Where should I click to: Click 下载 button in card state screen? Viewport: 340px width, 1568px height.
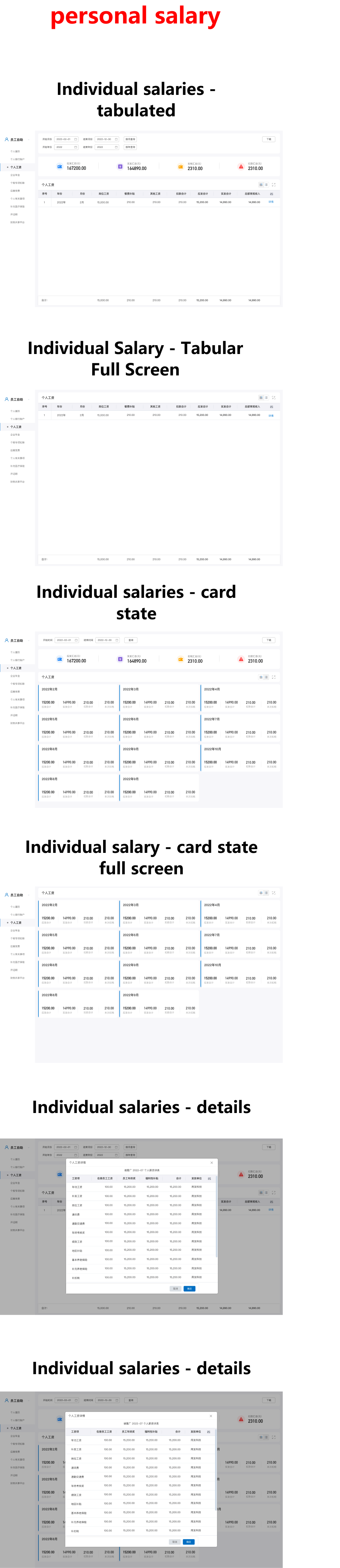point(269,640)
